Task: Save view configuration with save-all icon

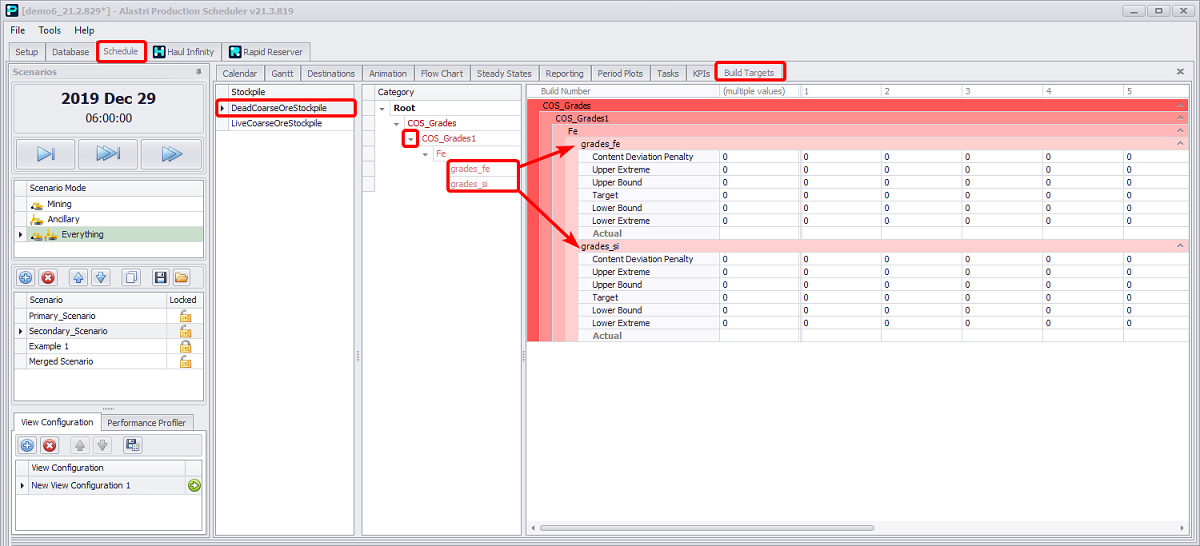Action: point(132,445)
